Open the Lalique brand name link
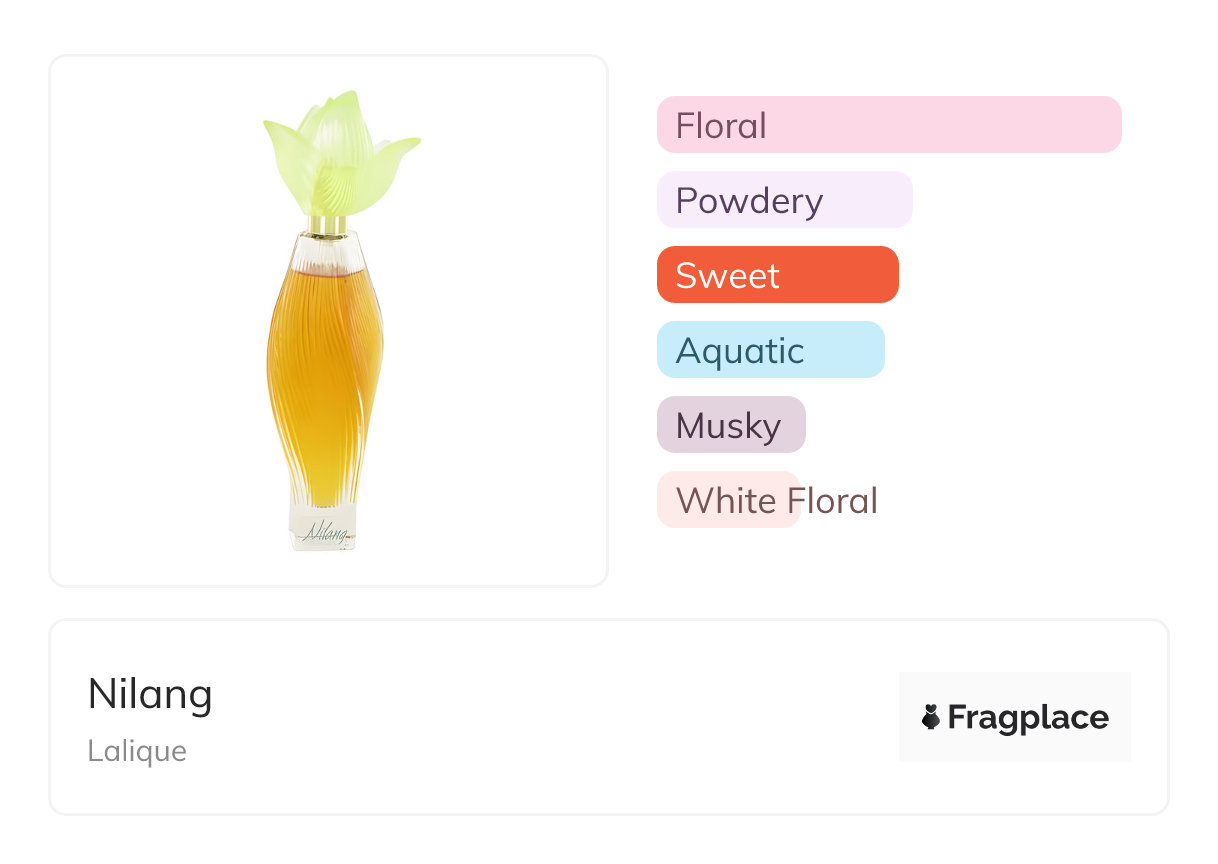 pos(137,751)
